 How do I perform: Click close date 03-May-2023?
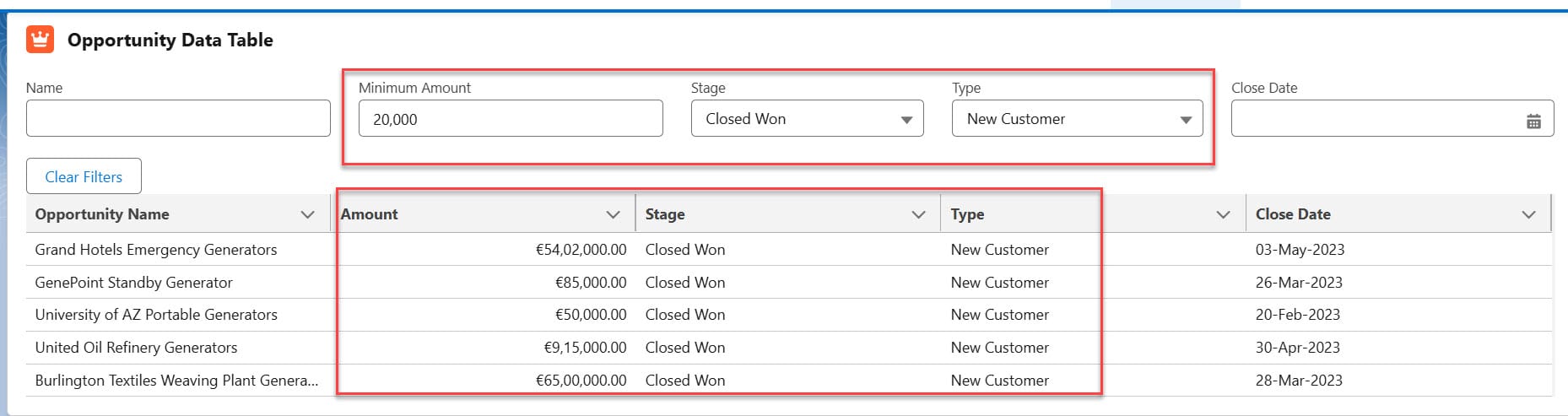pyautogui.click(x=1300, y=250)
